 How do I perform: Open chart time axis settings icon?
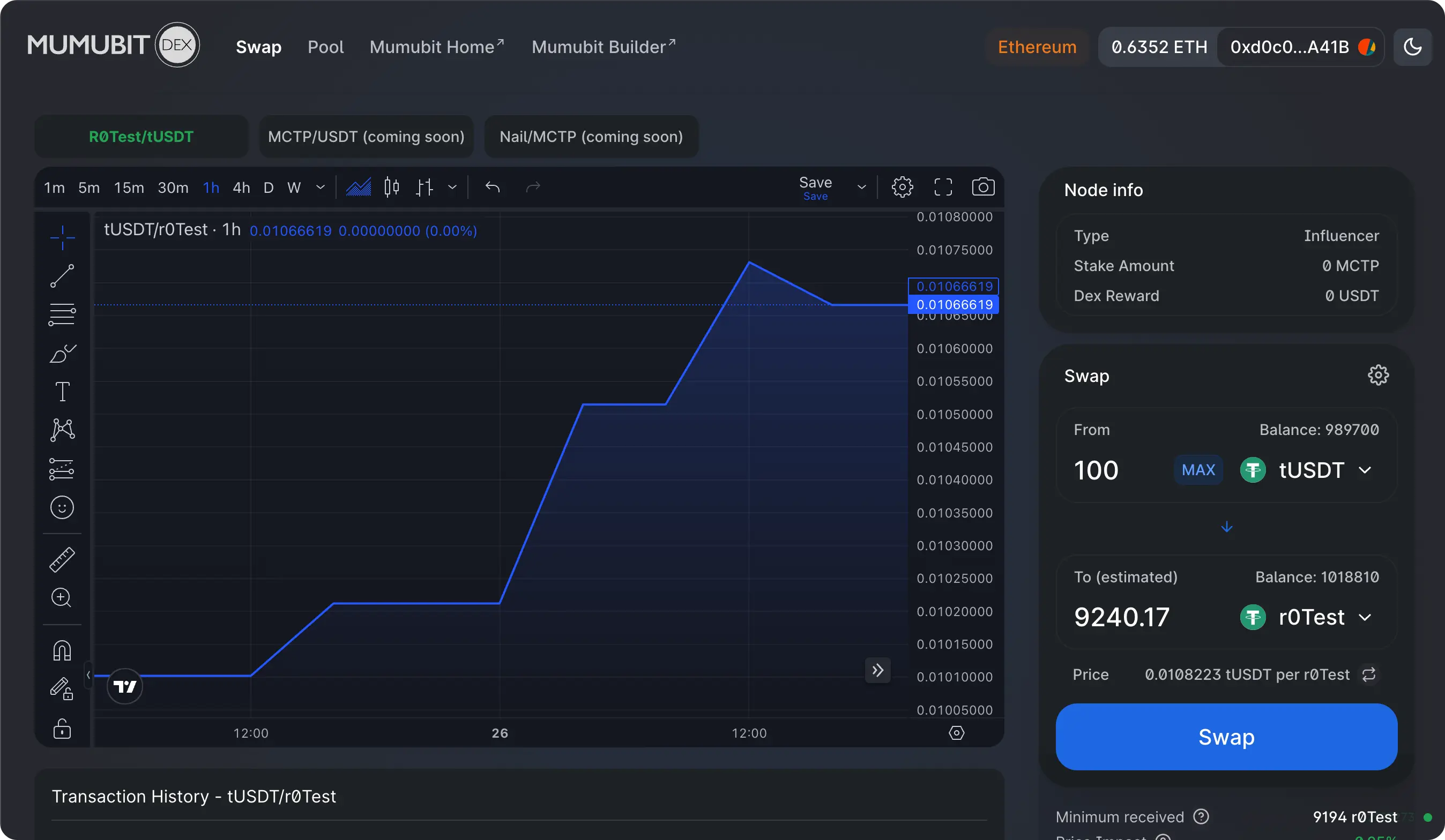click(956, 733)
